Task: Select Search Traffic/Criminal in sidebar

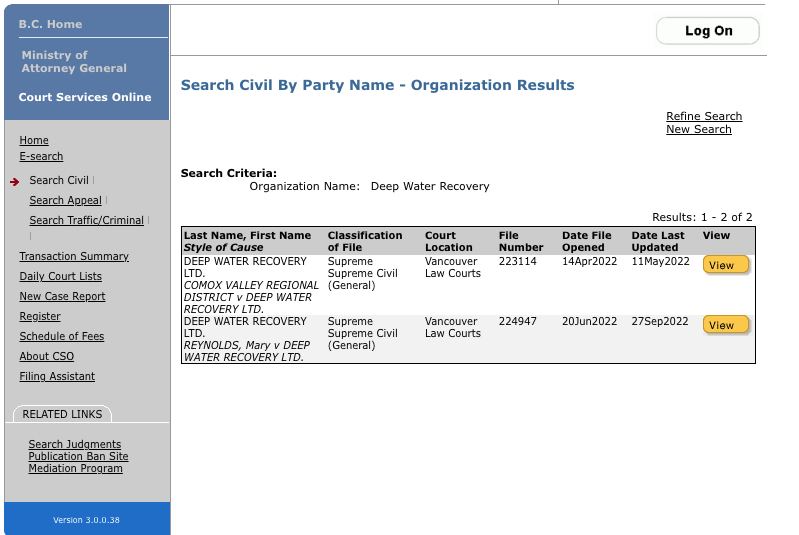Action: [86, 220]
